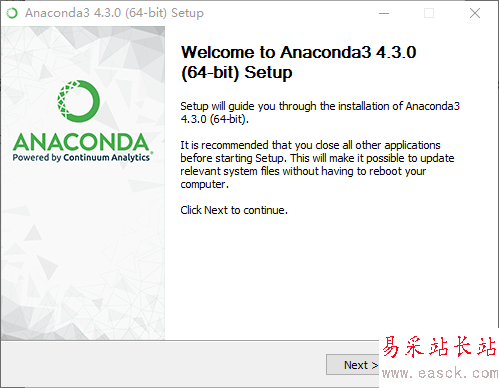Click the green ANACONDA wordmark
The image size is (499, 388).
point(81,142)
